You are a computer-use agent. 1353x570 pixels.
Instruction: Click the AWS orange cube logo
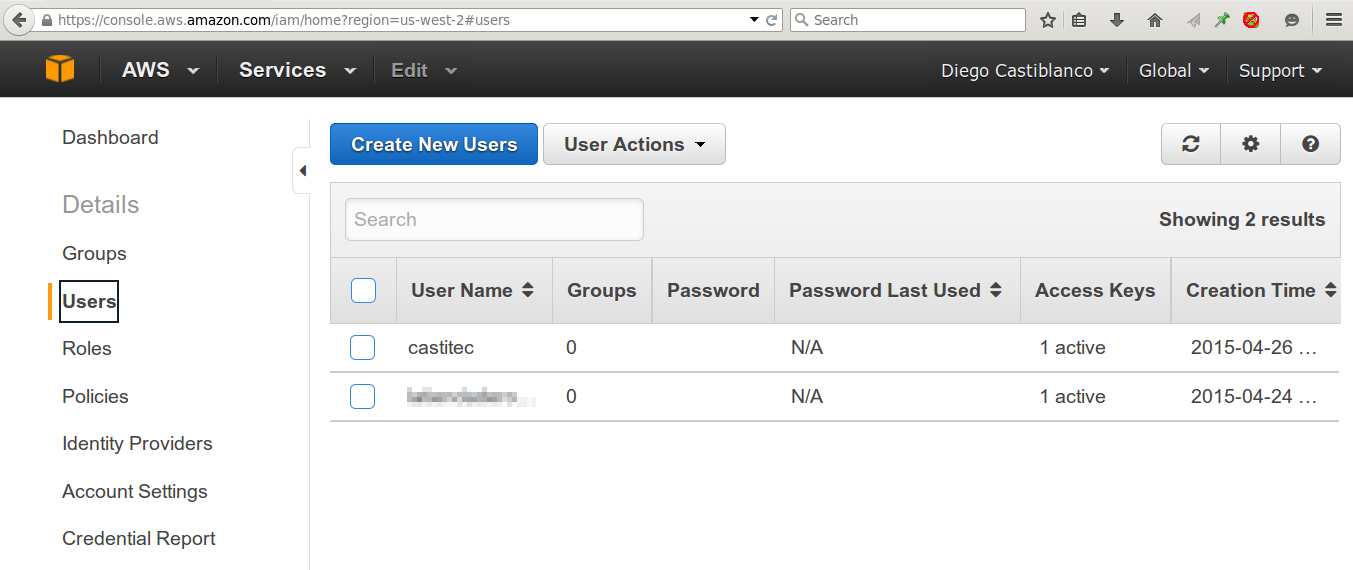point(60,70)
